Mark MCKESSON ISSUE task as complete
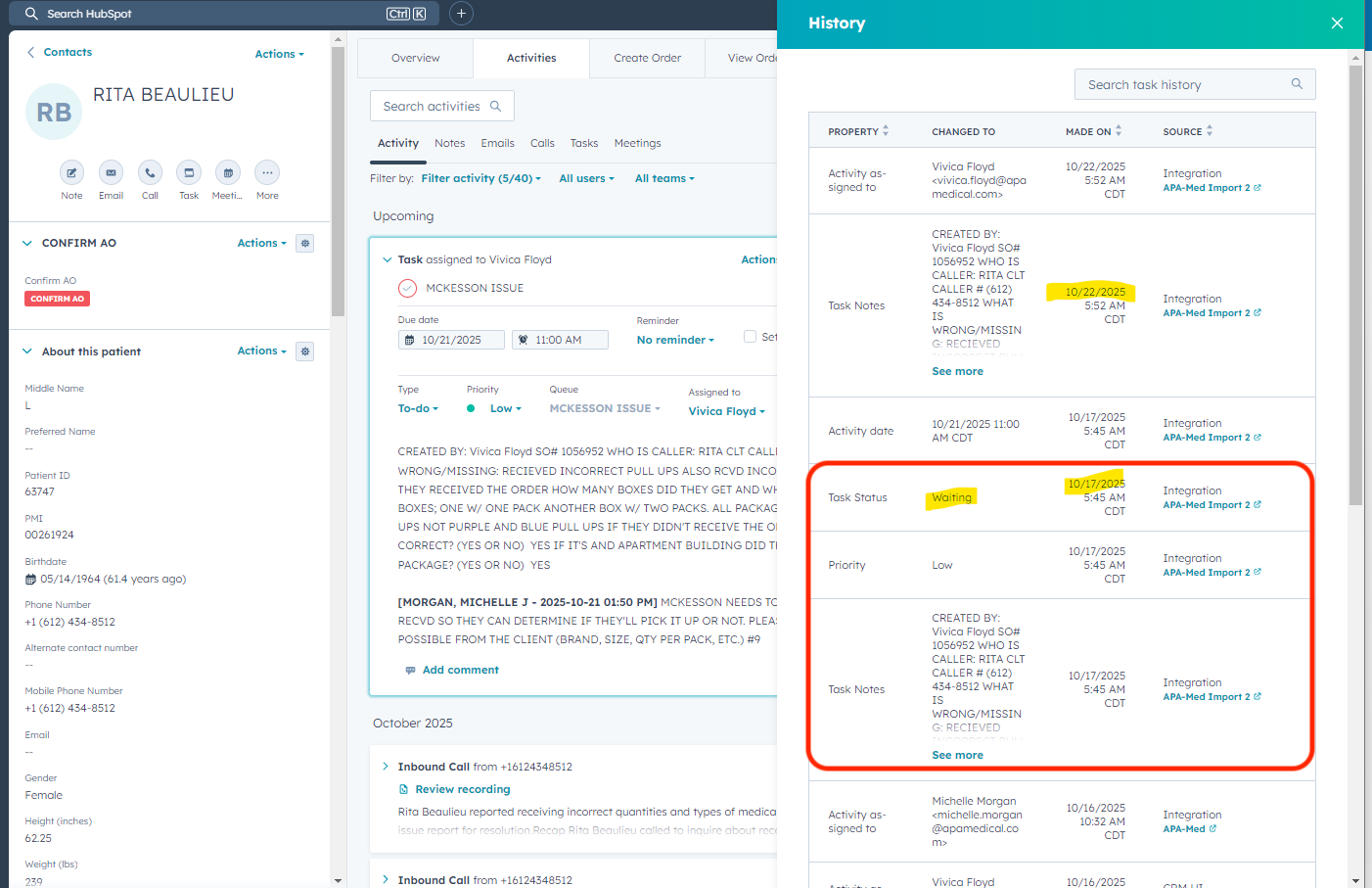Image resolution: width=1372 pixels, height=888 pixels. click(408, 288)
